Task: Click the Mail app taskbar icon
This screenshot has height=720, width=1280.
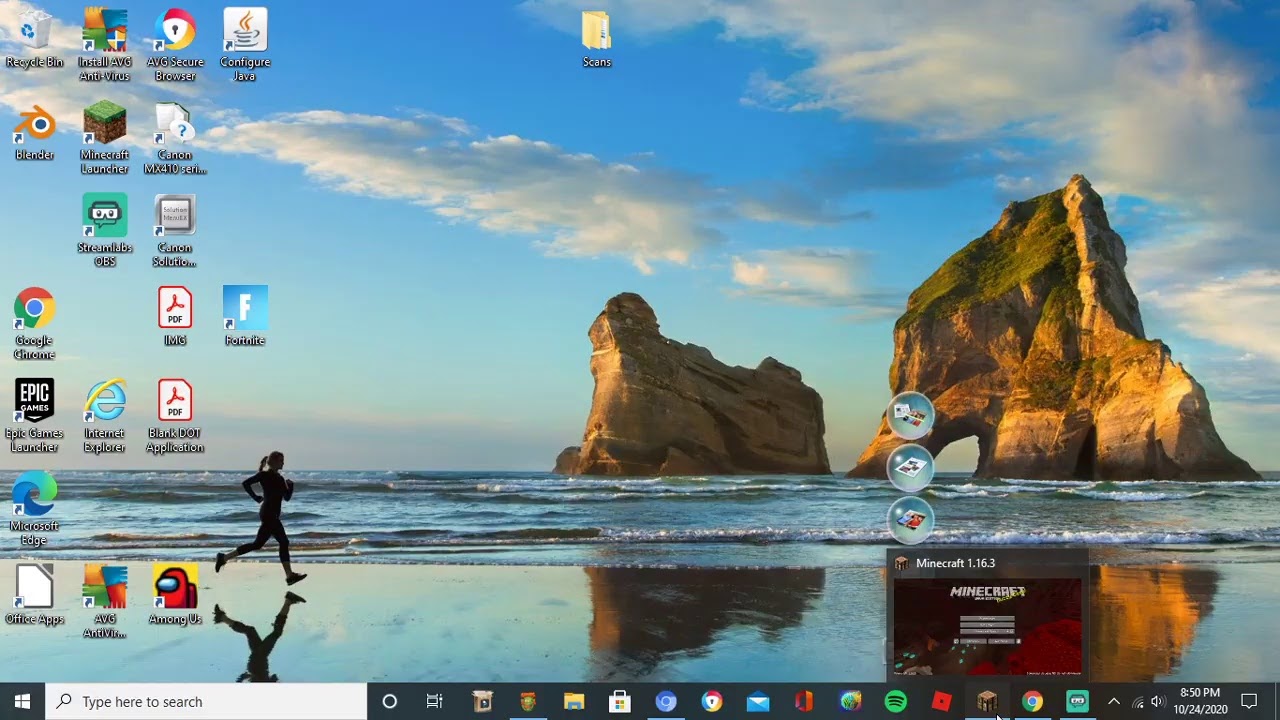Action: click(758, 702)
